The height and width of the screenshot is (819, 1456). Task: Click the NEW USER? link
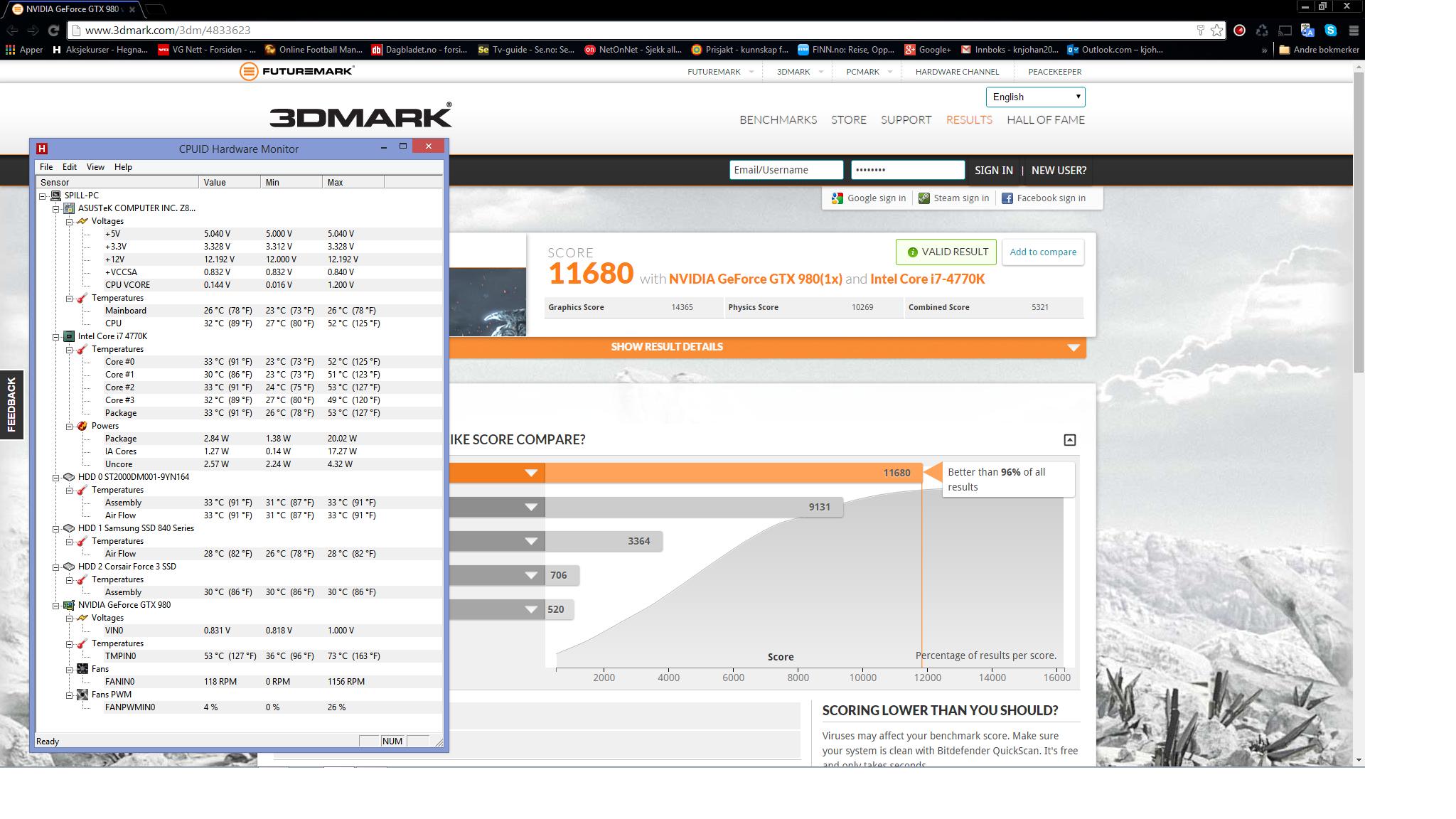[1059, 171]
